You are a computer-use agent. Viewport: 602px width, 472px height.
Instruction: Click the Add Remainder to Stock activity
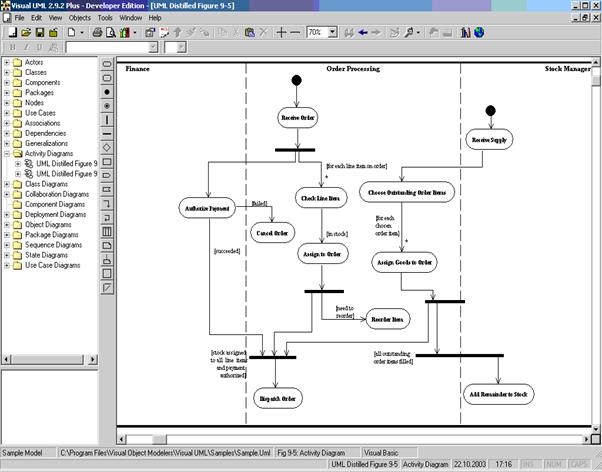tap(498, 394)
